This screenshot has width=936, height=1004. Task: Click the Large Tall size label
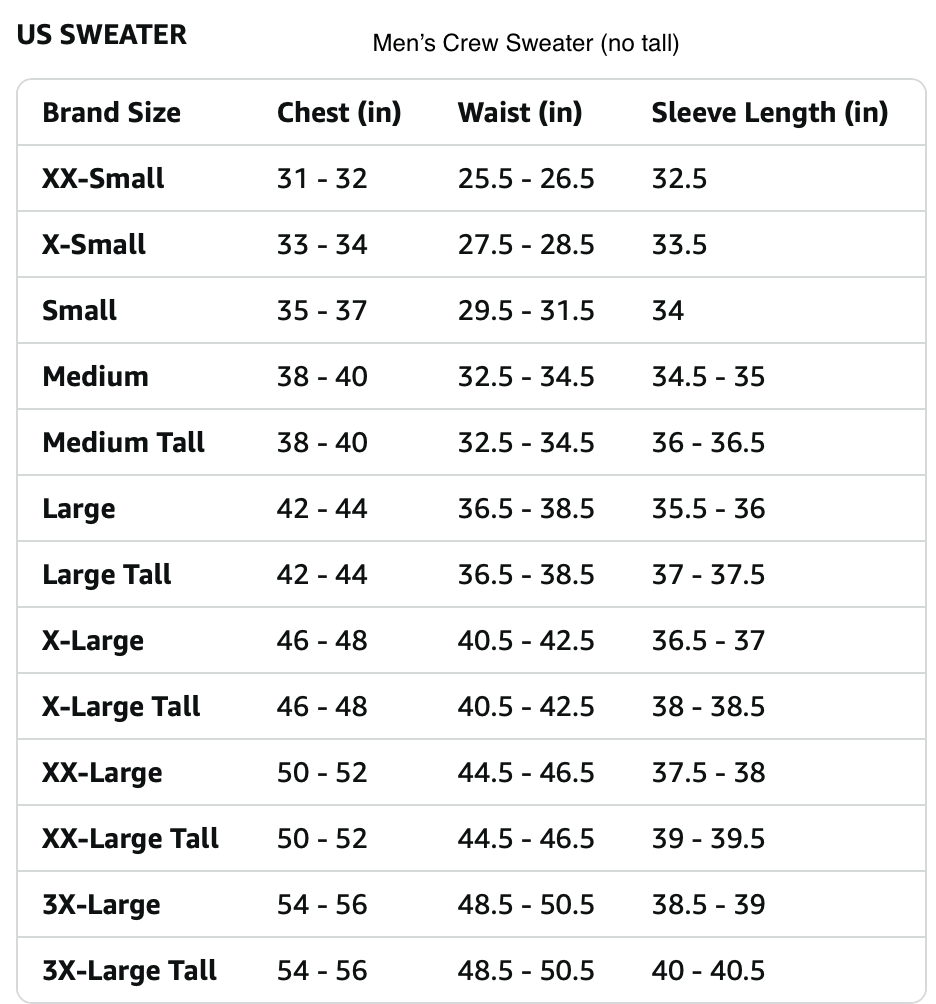coord(106,575)
